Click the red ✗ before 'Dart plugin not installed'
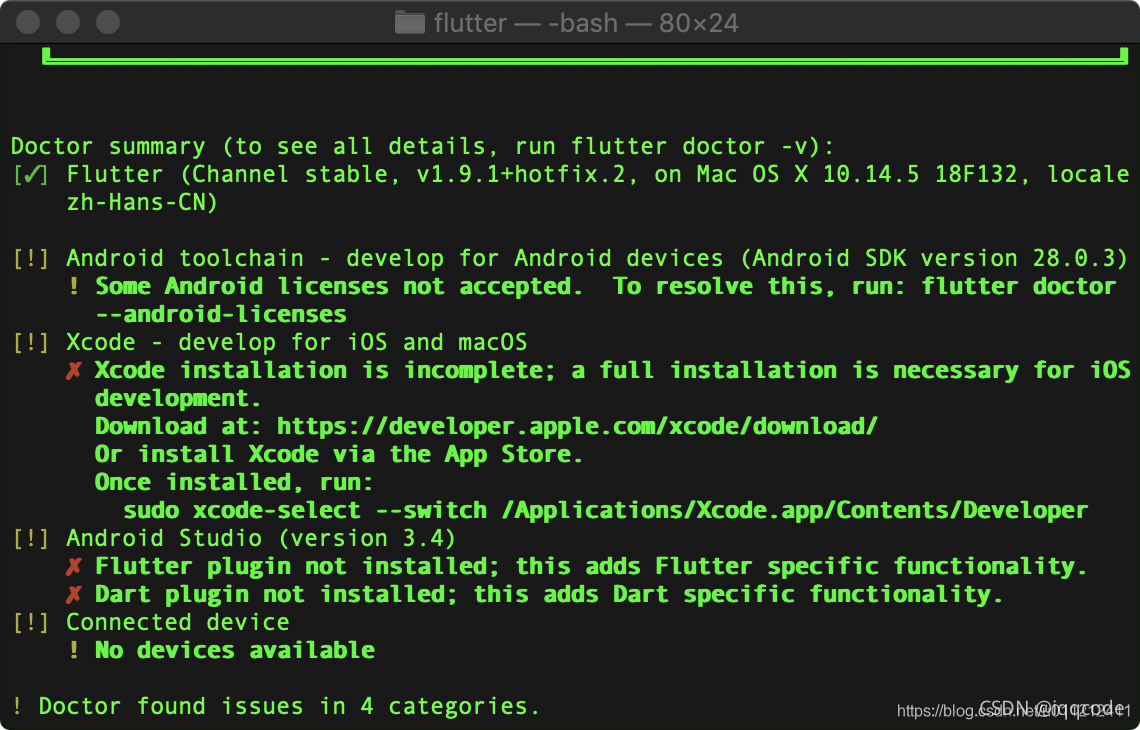Image resolution: width=1140 pixels, height=730 pixels. coord(73,595)
